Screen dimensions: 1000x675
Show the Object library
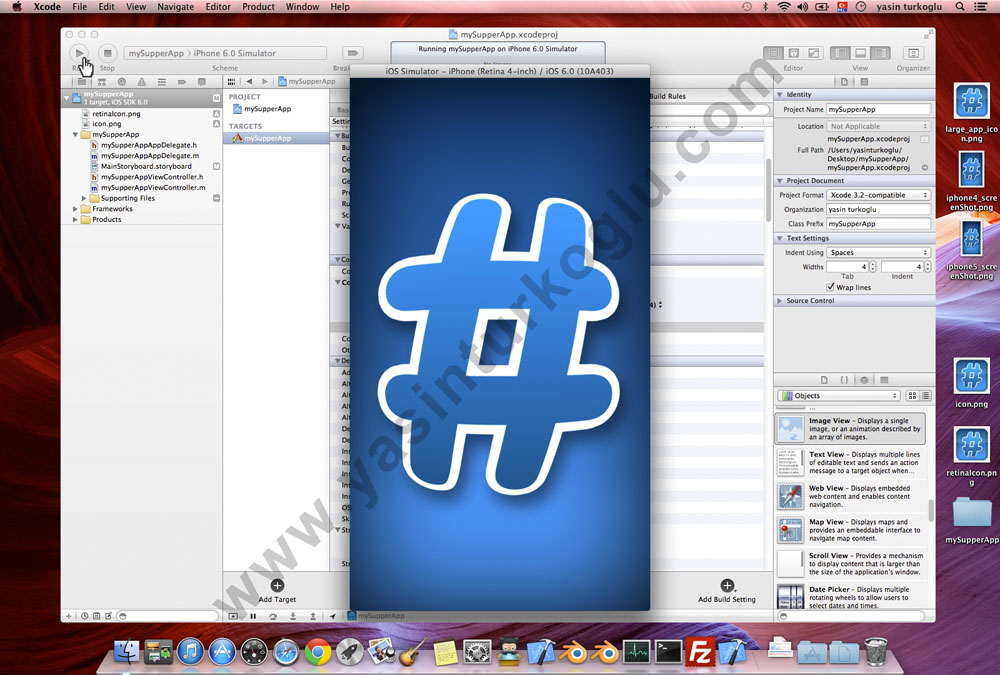coord(864,380)
